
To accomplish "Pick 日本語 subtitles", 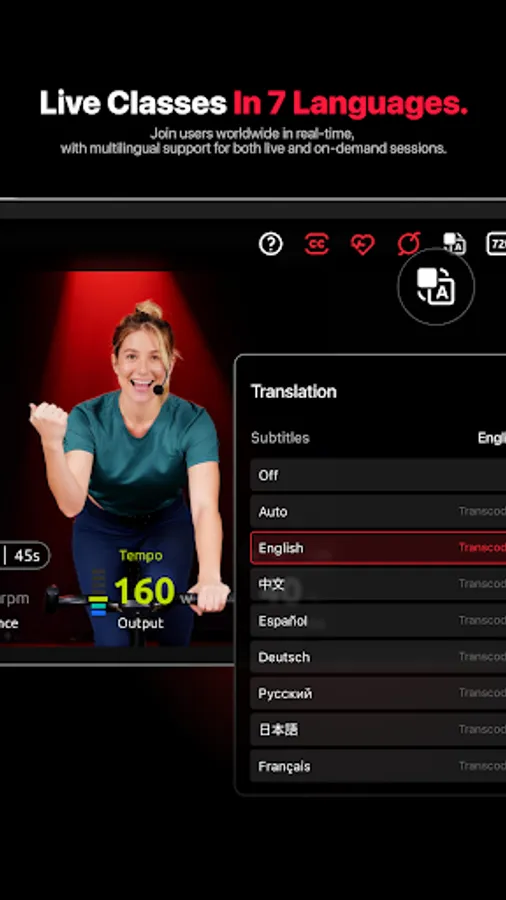I will pyautogui.click(x=378, y=730).
